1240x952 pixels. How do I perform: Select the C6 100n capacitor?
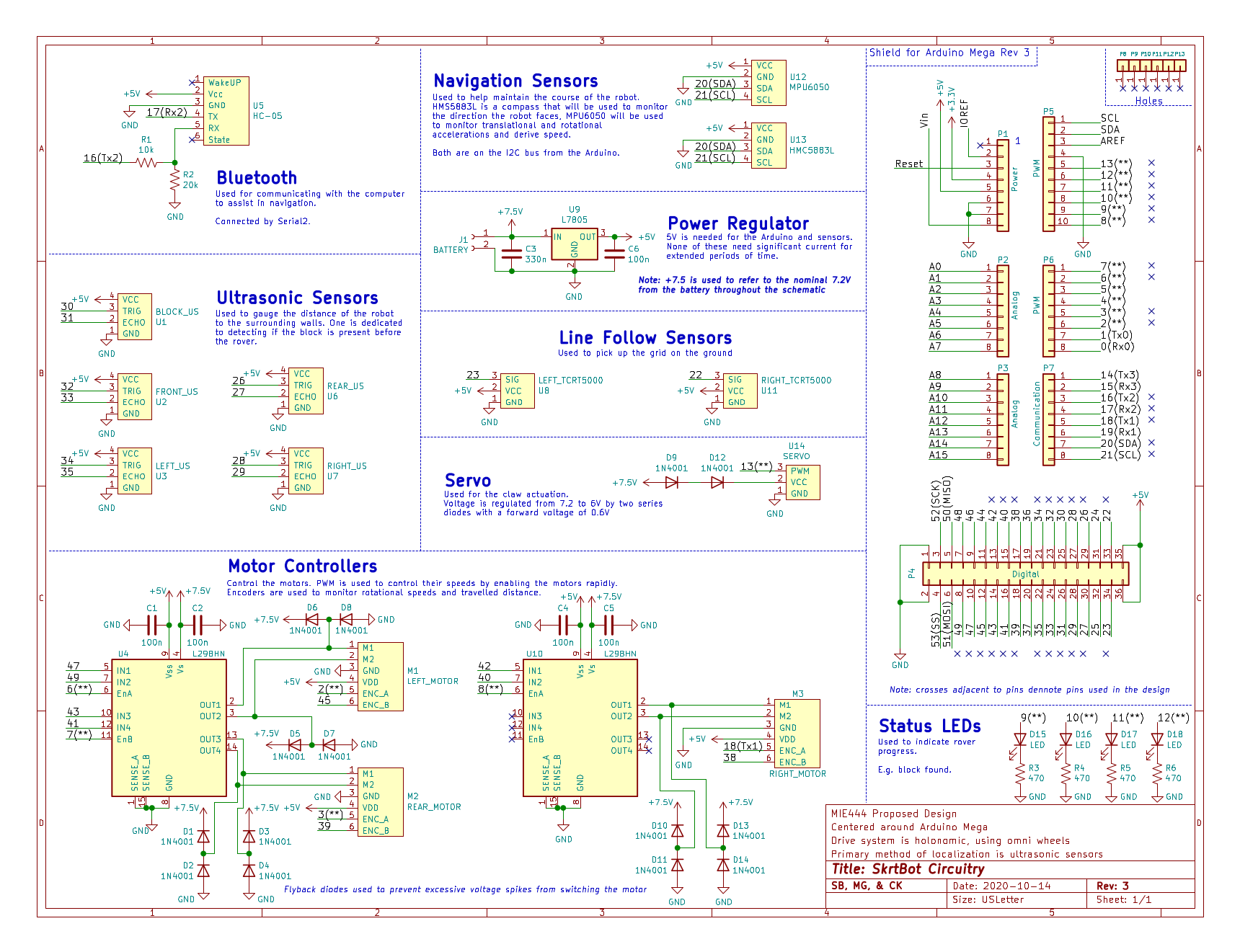coord(614,254)
